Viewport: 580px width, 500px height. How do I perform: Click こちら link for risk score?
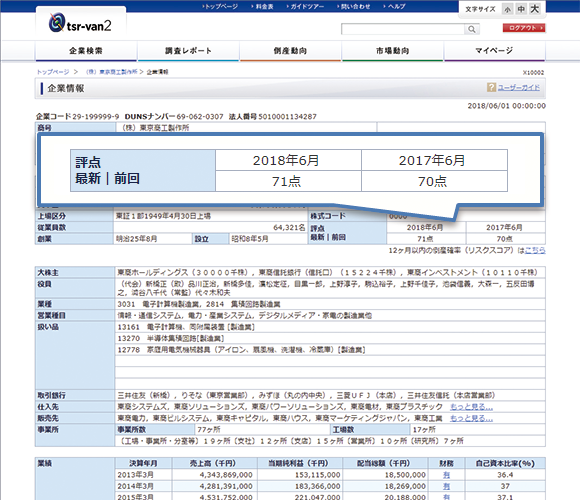tap(535, 250)
